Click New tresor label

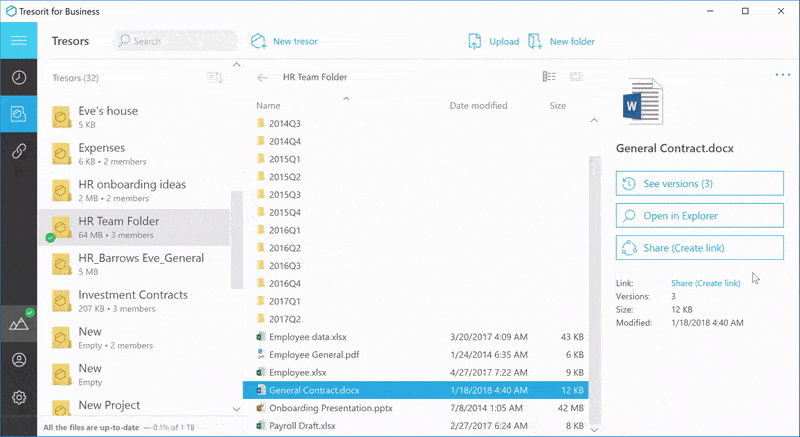pyautogui.click(x=295, y=41)
